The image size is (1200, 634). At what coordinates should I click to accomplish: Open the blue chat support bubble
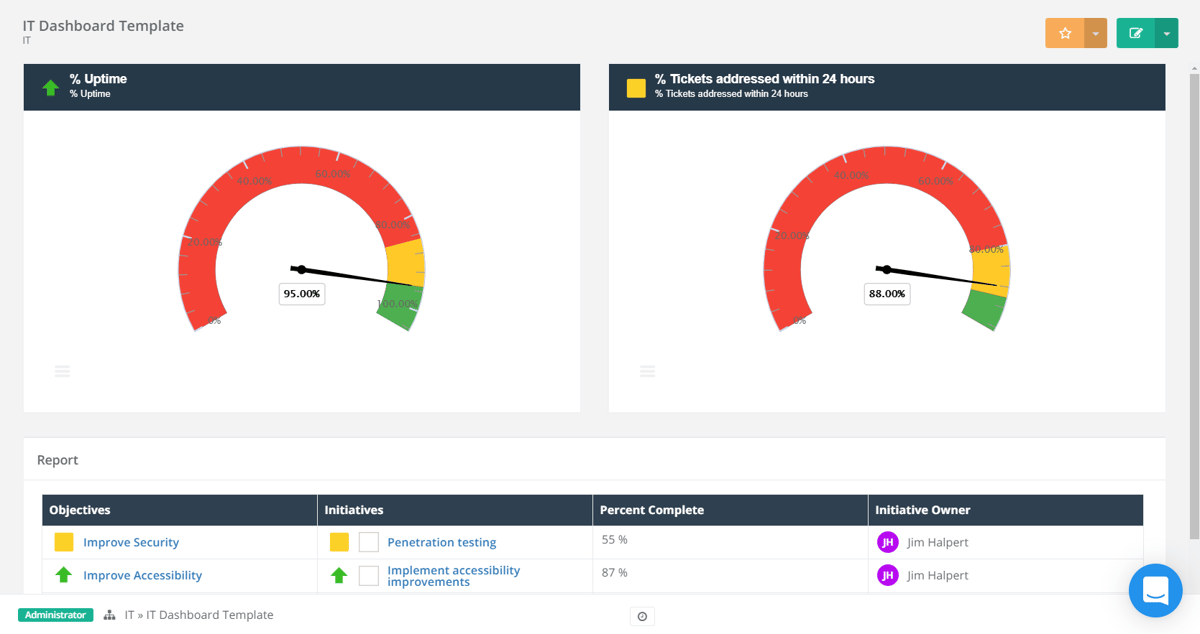click(1156, 590)
